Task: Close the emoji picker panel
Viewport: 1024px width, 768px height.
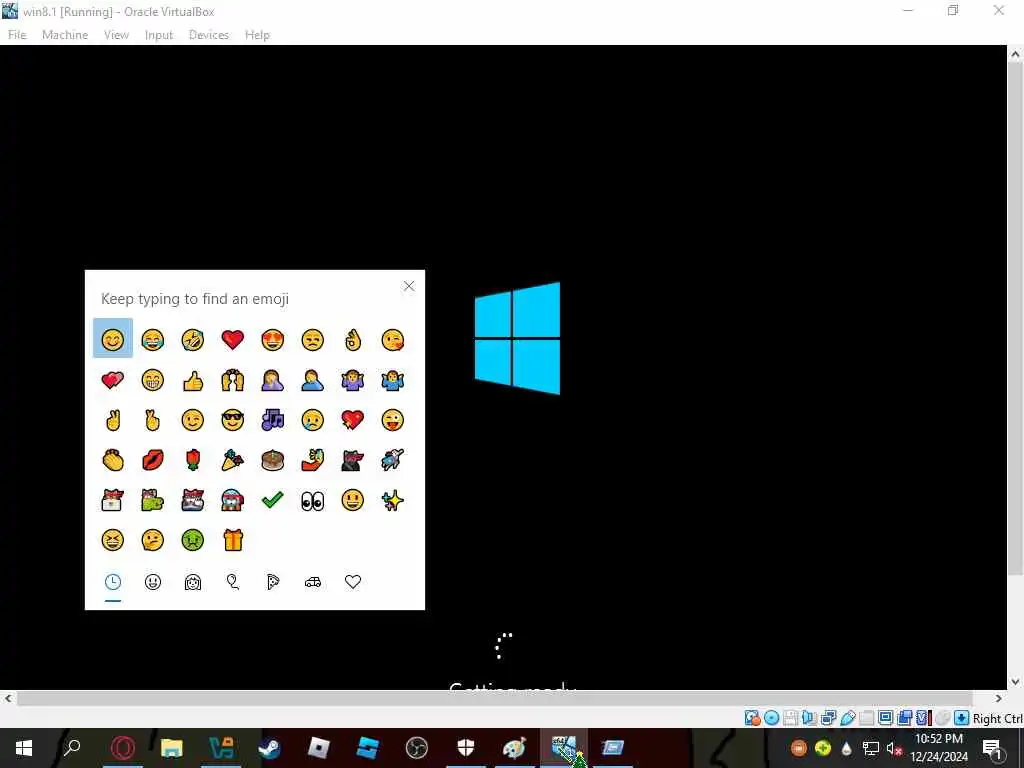Action: click(x=409, y=286)
